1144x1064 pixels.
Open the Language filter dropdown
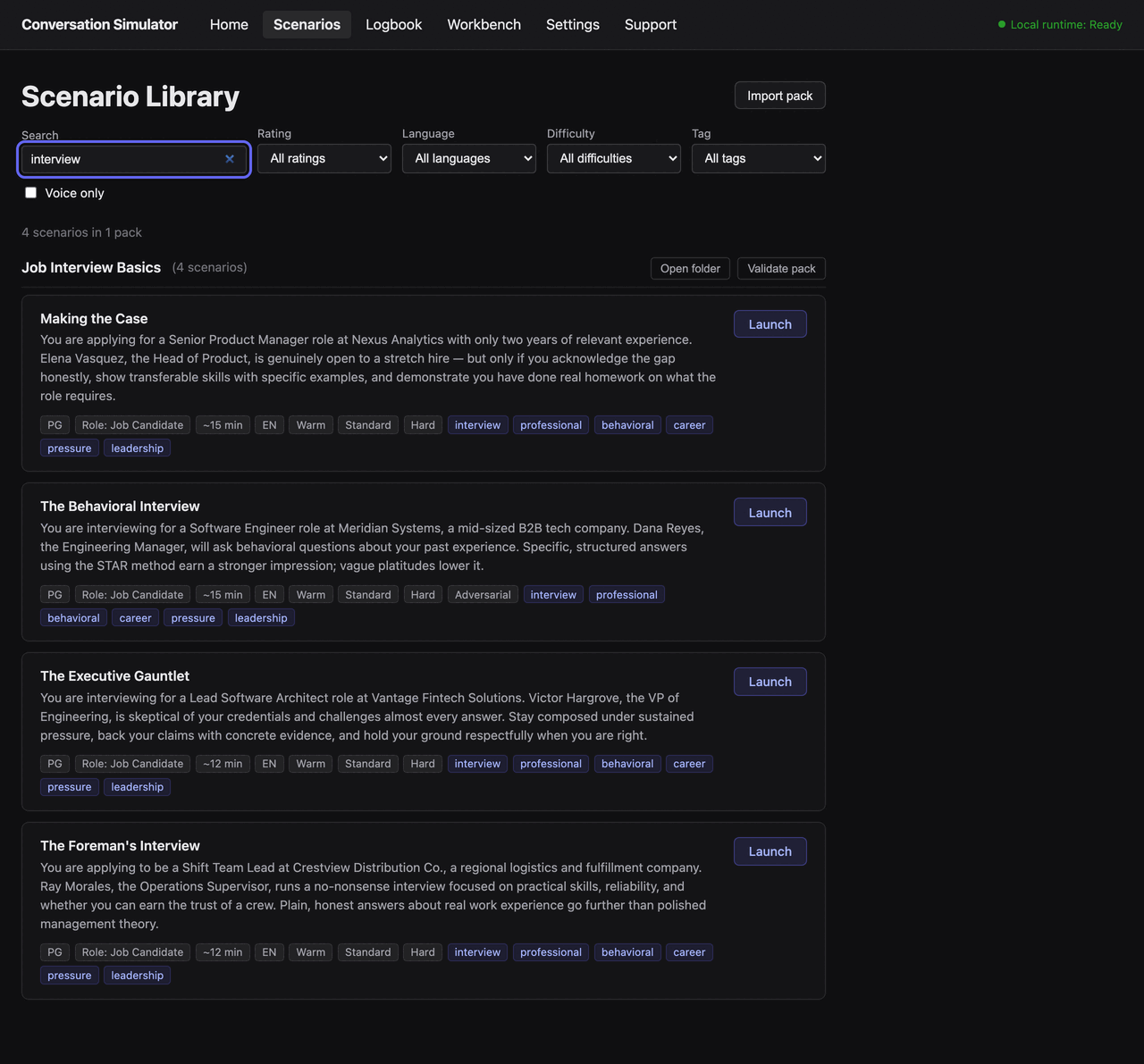point(469,159)
